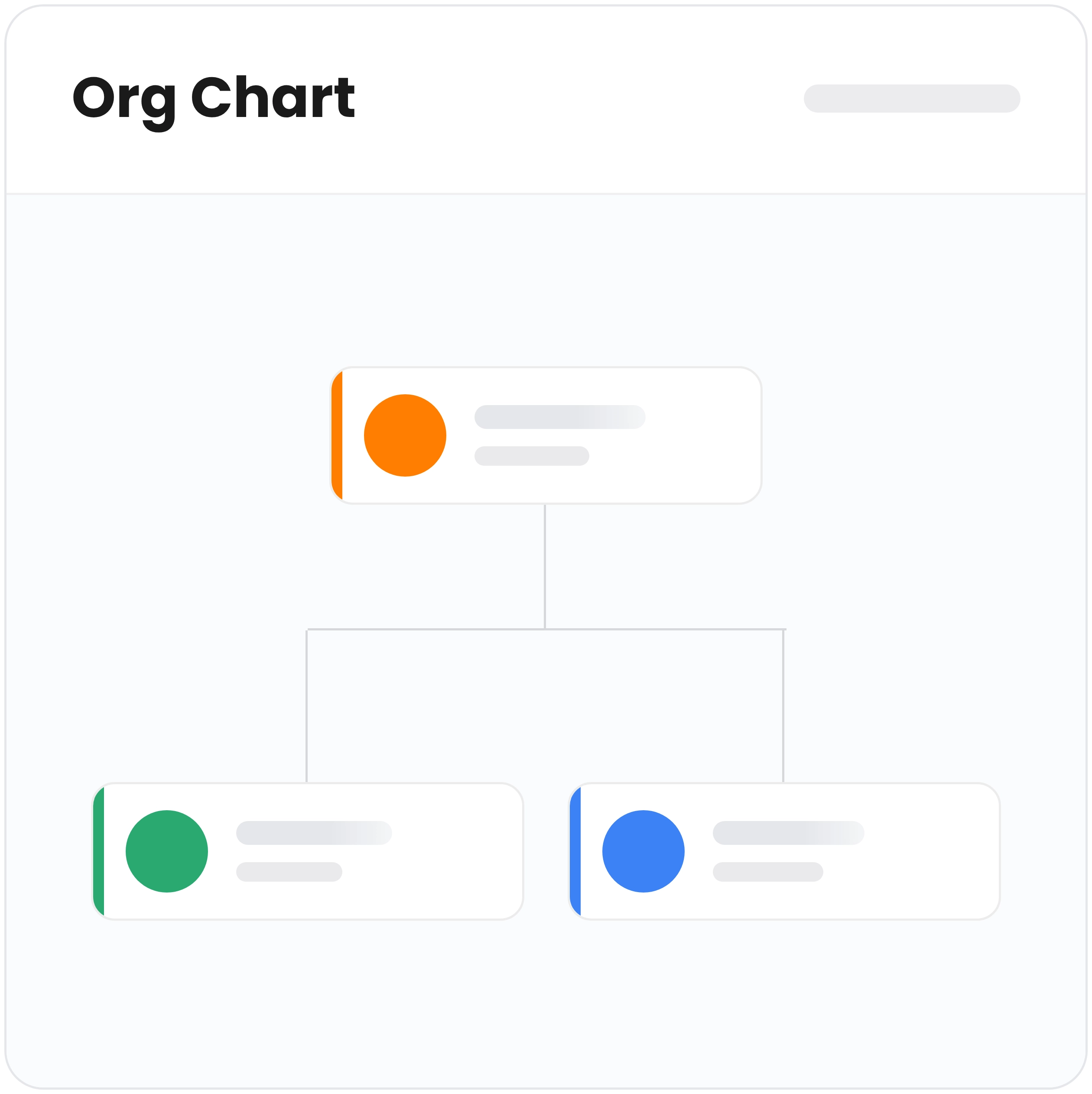Click the subtitle placeholder in blue card

tap(768, 871)
